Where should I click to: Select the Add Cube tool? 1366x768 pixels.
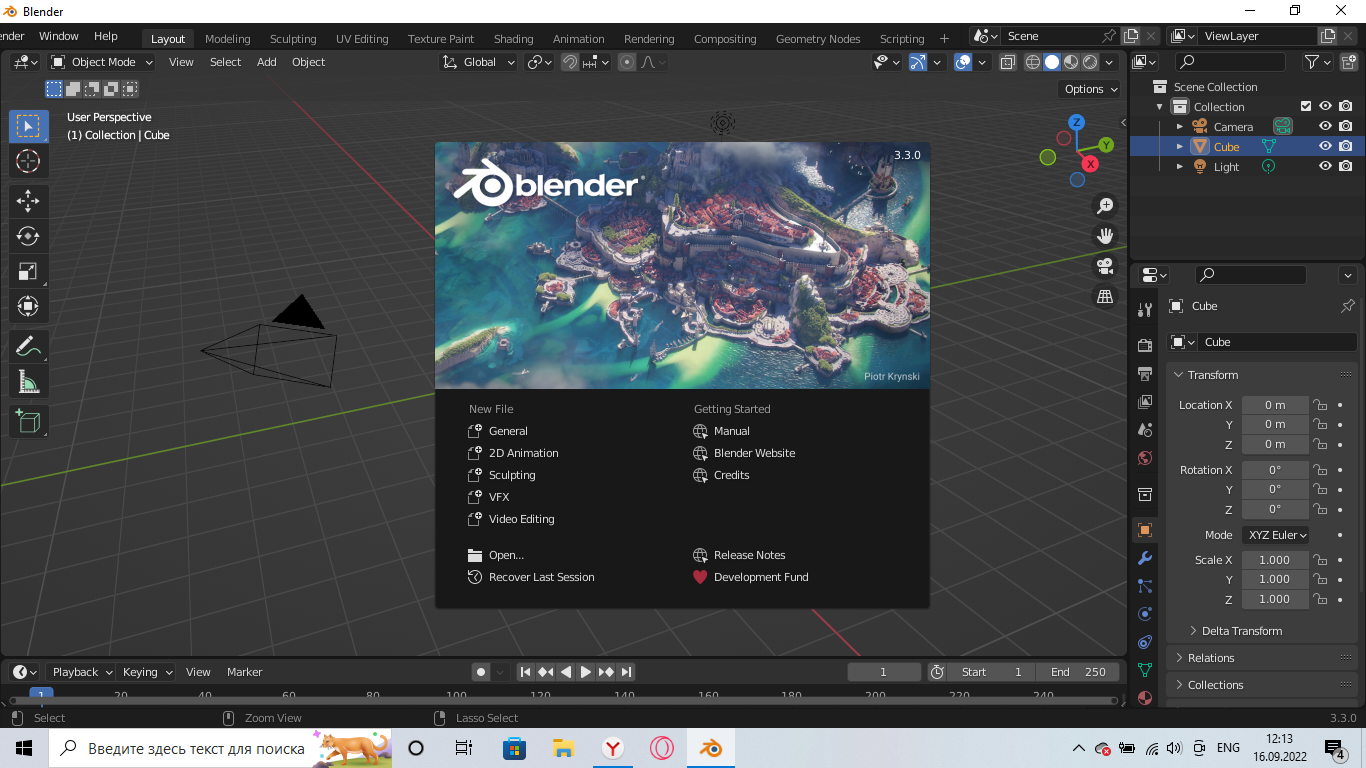pos(28,421)
